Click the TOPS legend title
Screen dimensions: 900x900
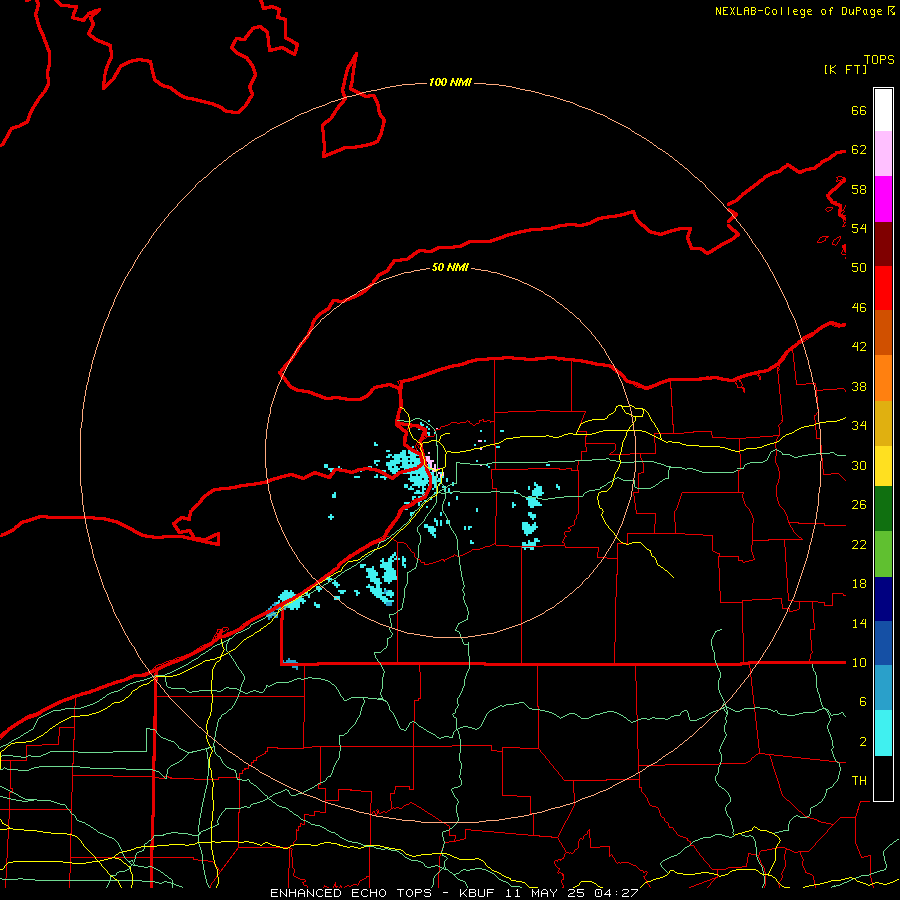879,59
